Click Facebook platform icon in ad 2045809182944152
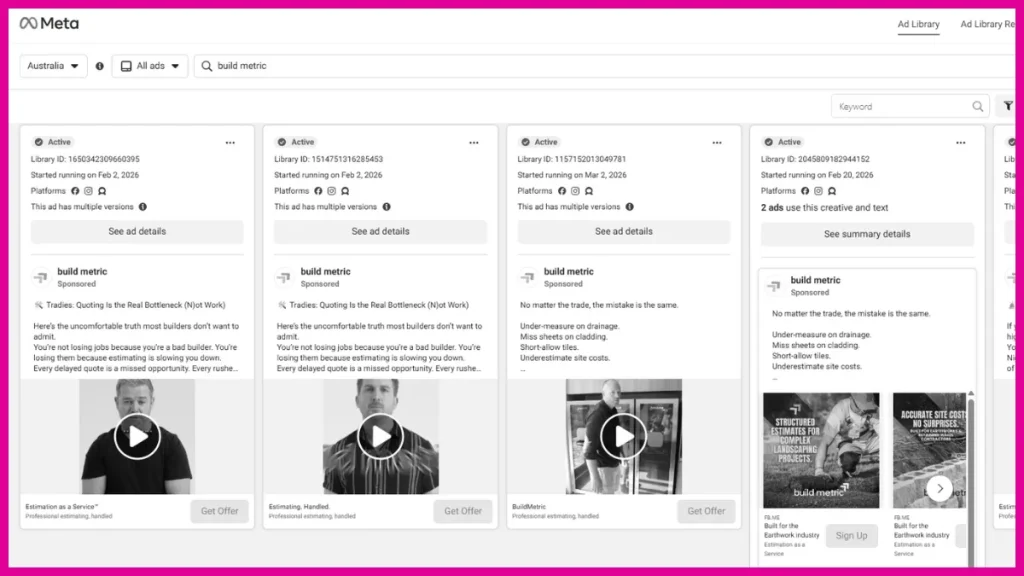The image size is (1024, 576). [x=805, y=191]
